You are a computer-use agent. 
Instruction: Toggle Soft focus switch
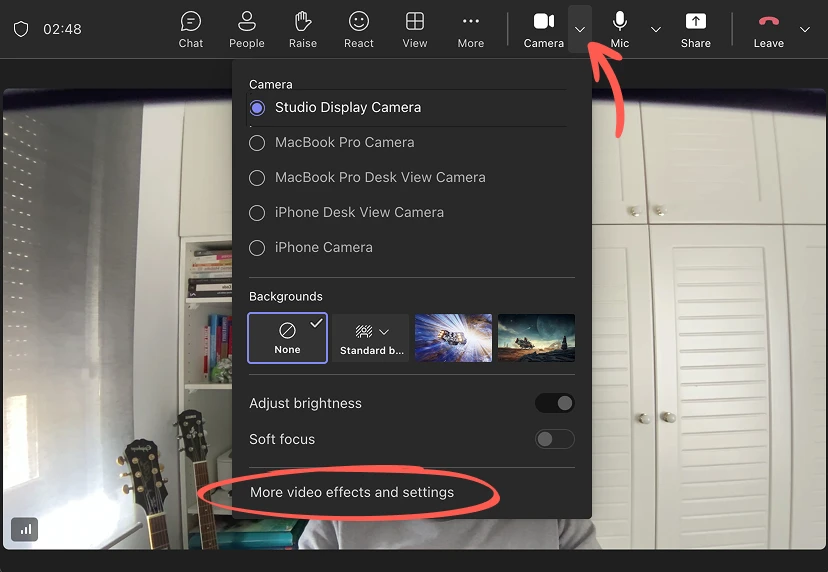554,439
